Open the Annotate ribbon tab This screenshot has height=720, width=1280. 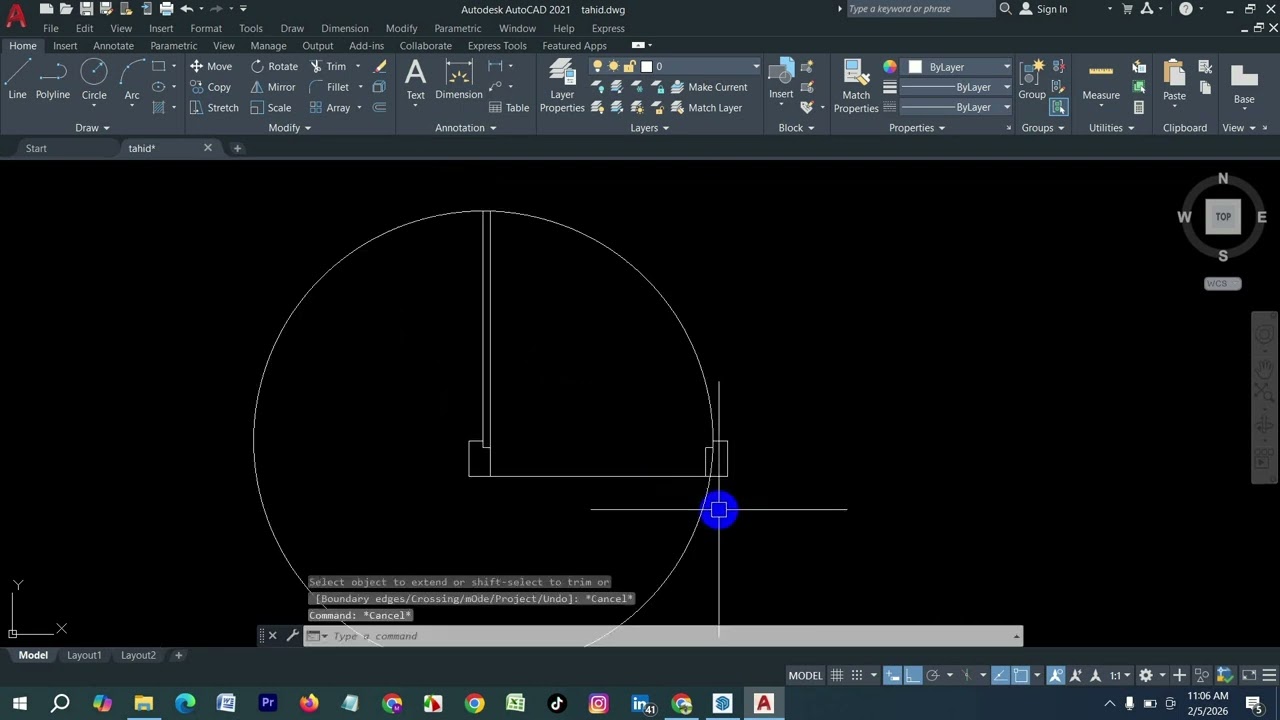click(113, 46)
